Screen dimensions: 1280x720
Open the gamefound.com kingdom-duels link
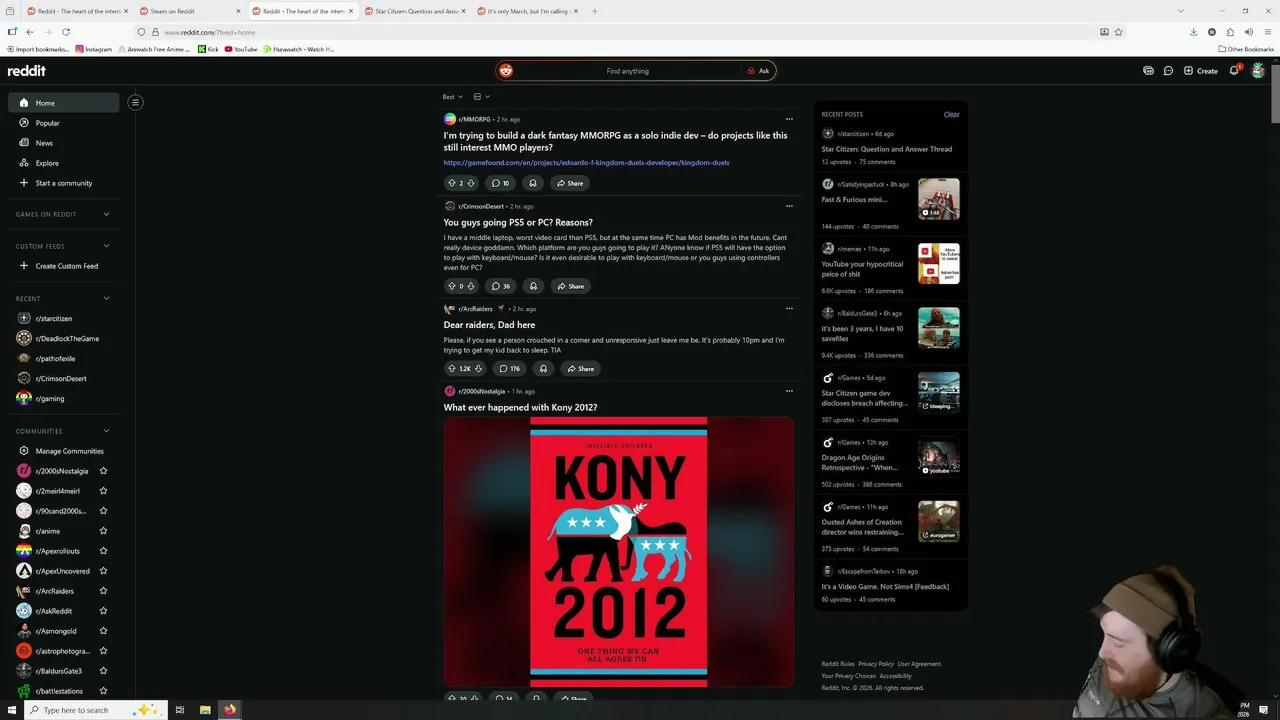point(586,162)
